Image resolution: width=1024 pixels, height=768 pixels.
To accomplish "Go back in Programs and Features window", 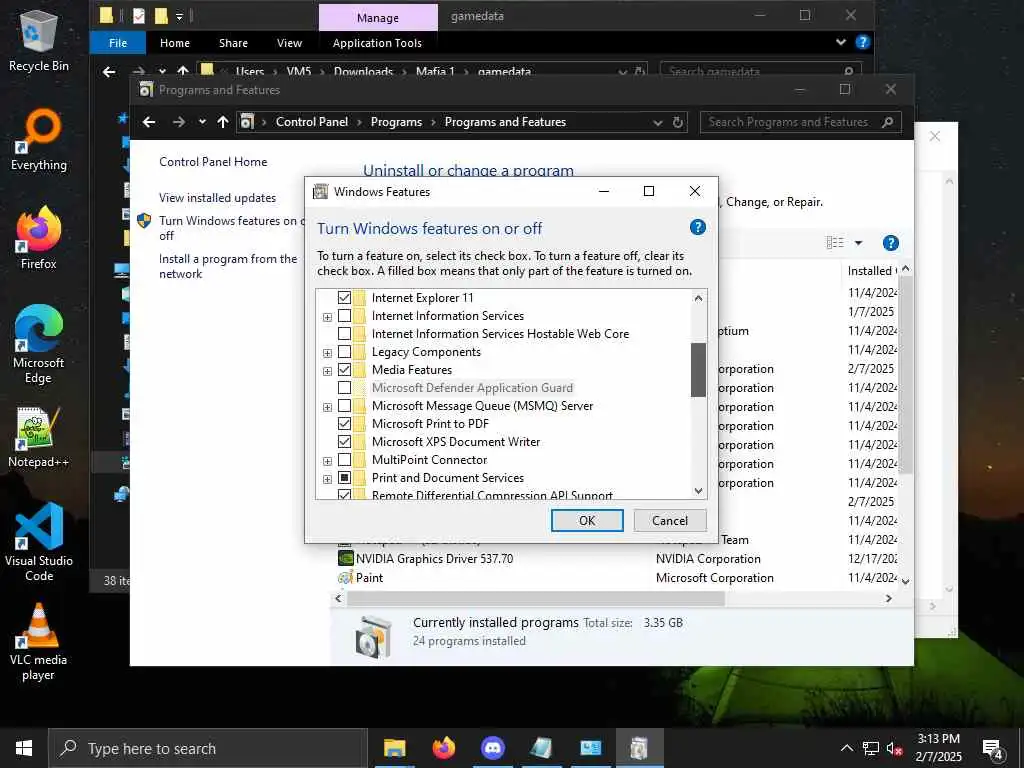I will pyautogui.click(x=149, y=122).
